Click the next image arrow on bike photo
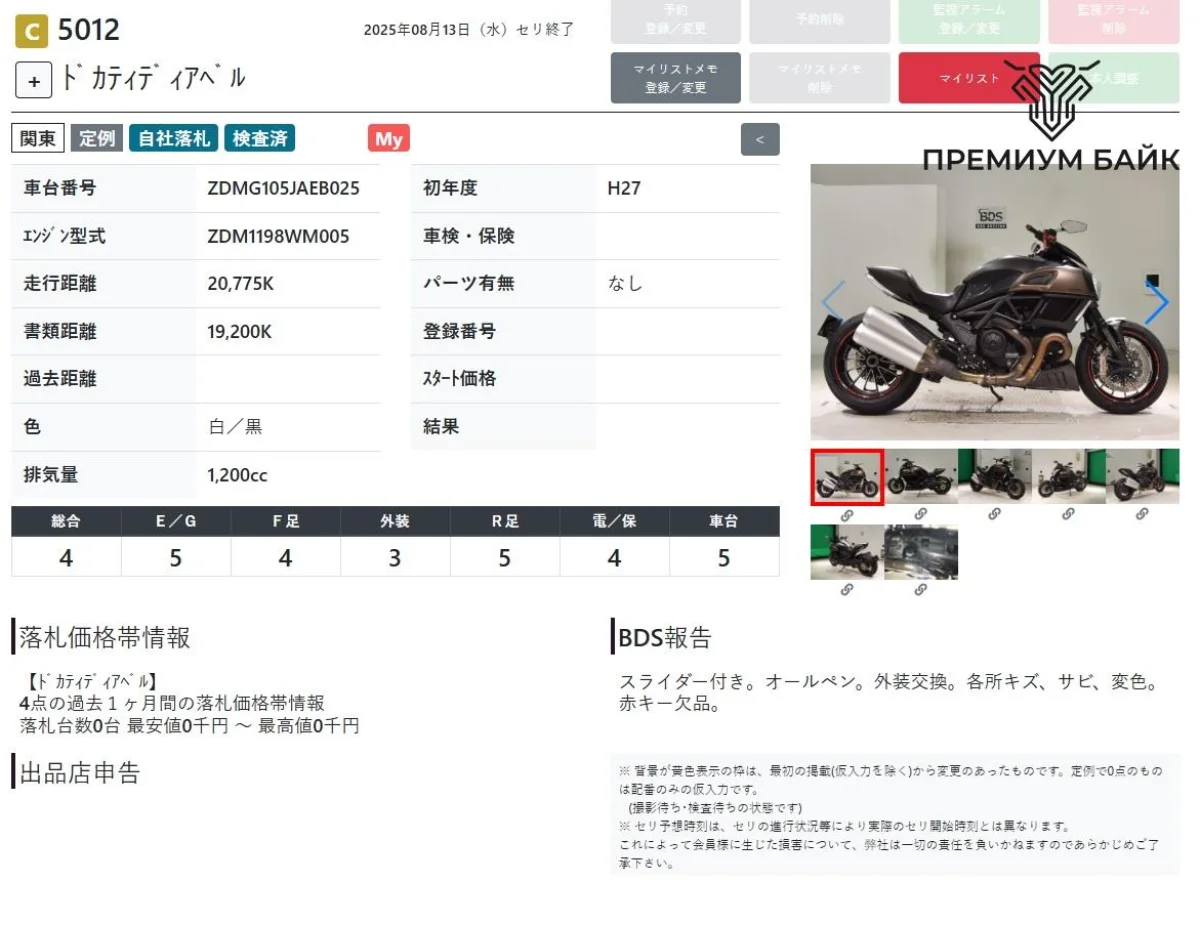1200x925 pixels. coord(1156,303)
